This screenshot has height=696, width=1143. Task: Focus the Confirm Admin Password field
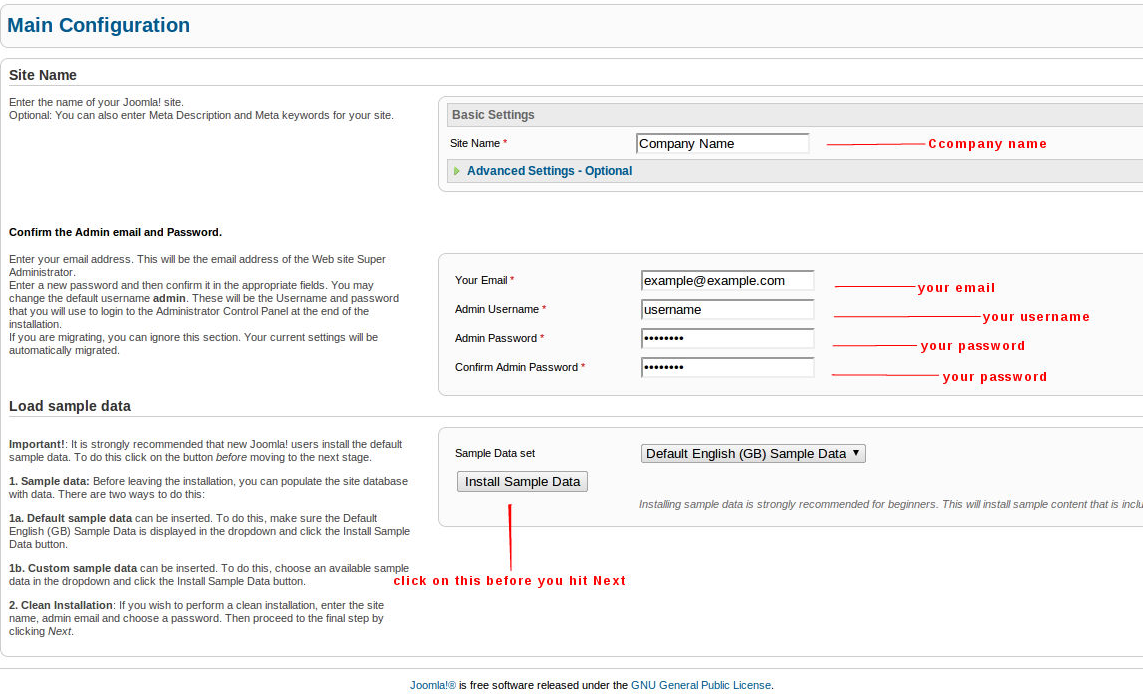point(727,368)
